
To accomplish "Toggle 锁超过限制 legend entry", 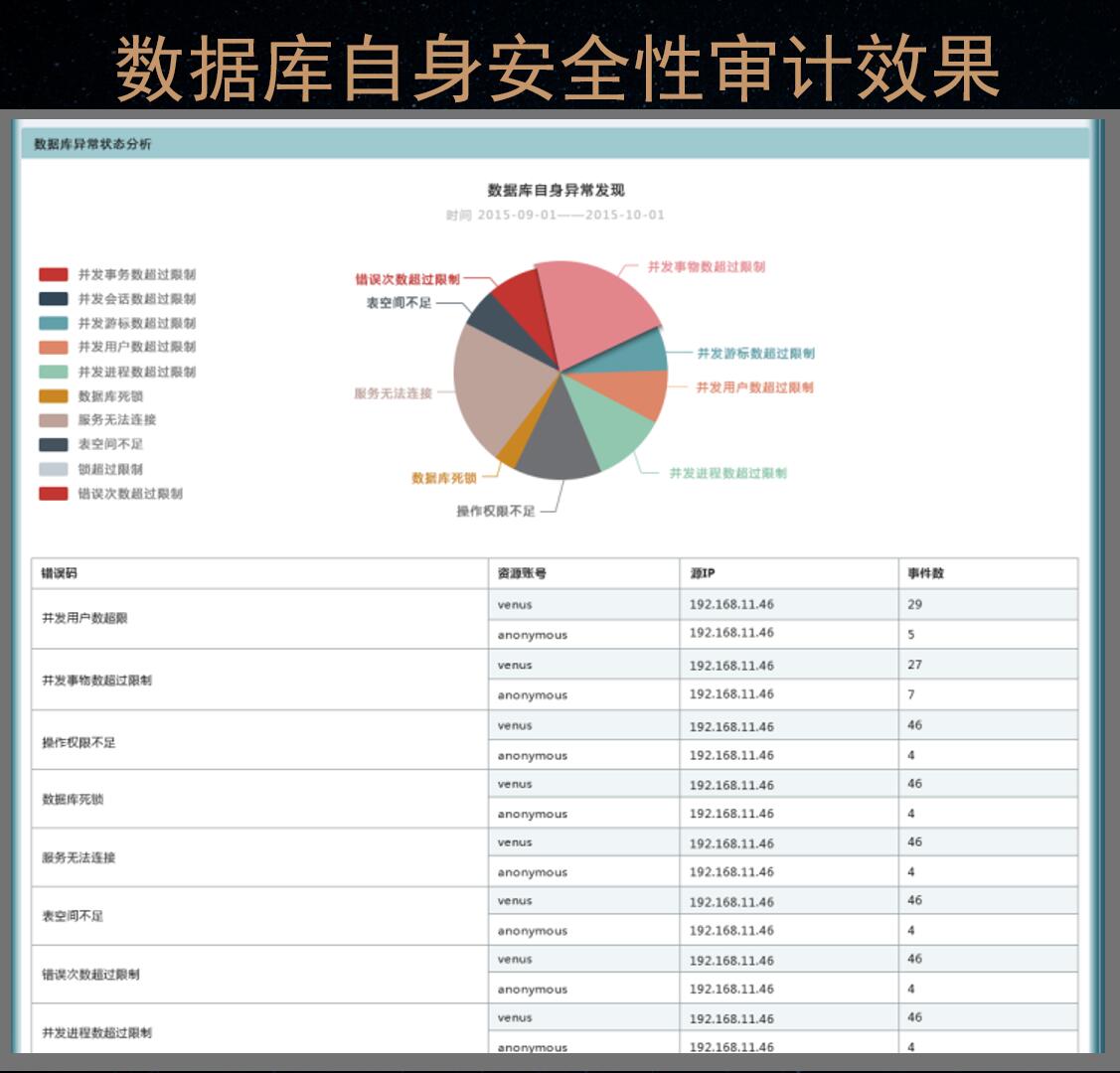I will [x=110, y=469].
